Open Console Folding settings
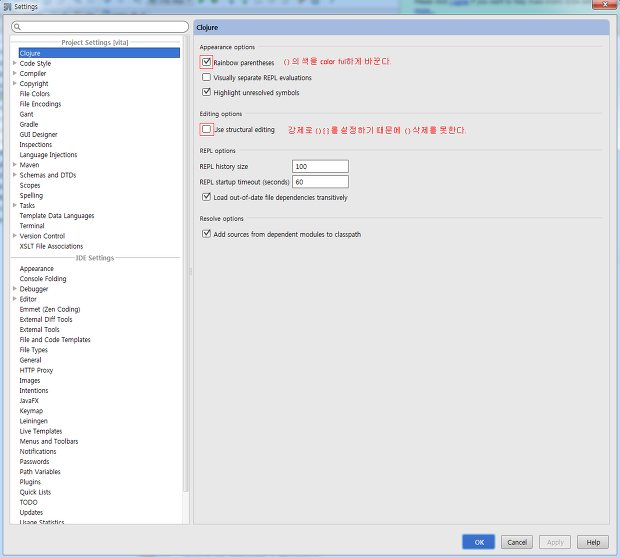The height and width of the screenshot is (557, 620). coord(43,279)
